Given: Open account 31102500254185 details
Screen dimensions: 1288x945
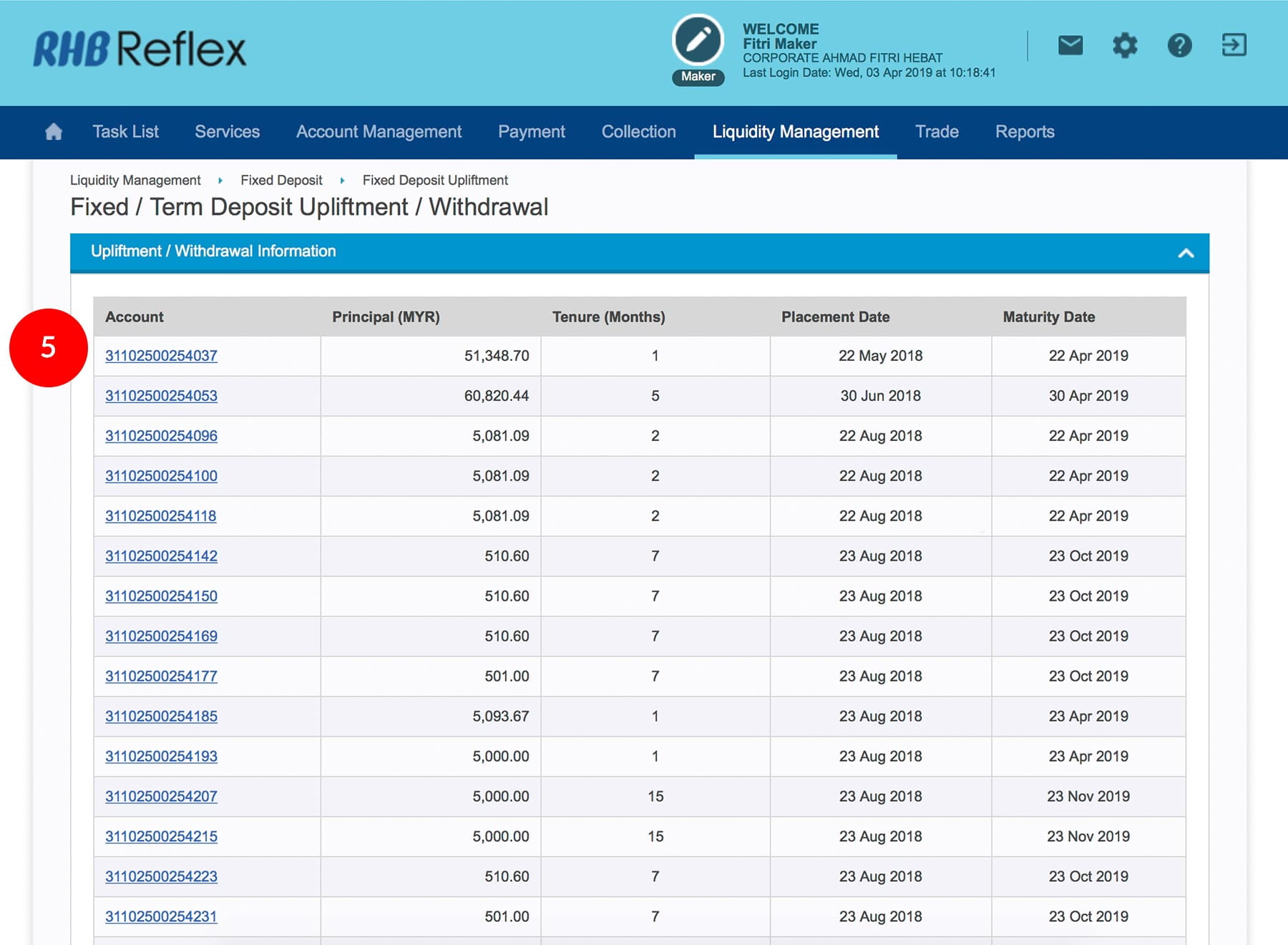Looking at the screenshot, I should tap(161, 717).
